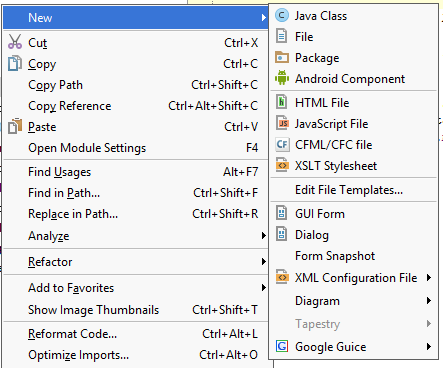The width and height of the screenshot is (443, 368).
Task: Click the Package folder icon
Action: (282, 57)
